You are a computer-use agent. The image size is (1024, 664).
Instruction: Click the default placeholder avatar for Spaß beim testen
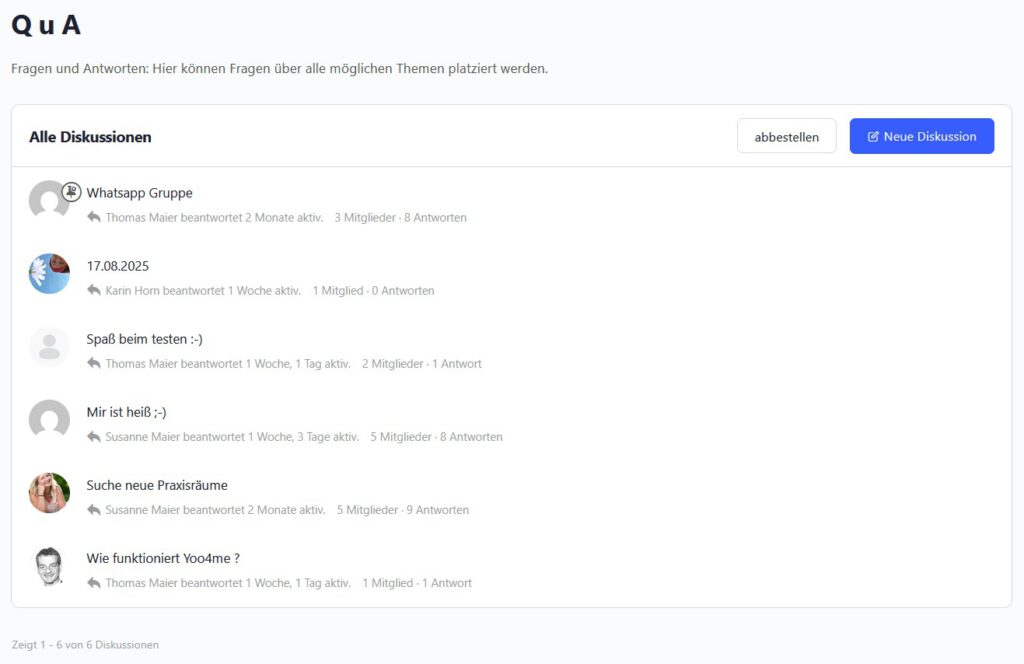coord(49,347)
